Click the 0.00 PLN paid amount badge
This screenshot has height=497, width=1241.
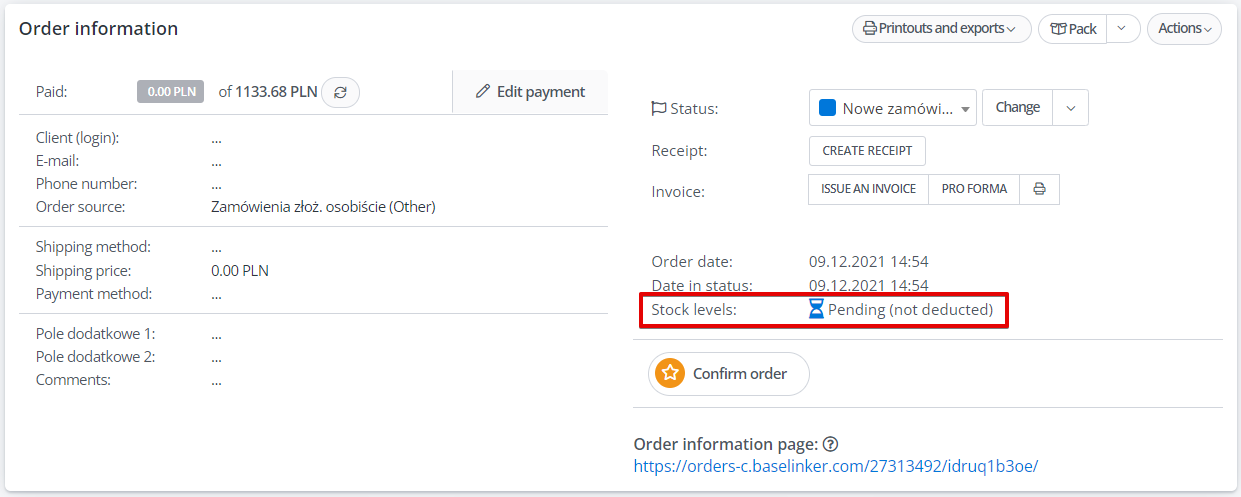click(172, 92)
